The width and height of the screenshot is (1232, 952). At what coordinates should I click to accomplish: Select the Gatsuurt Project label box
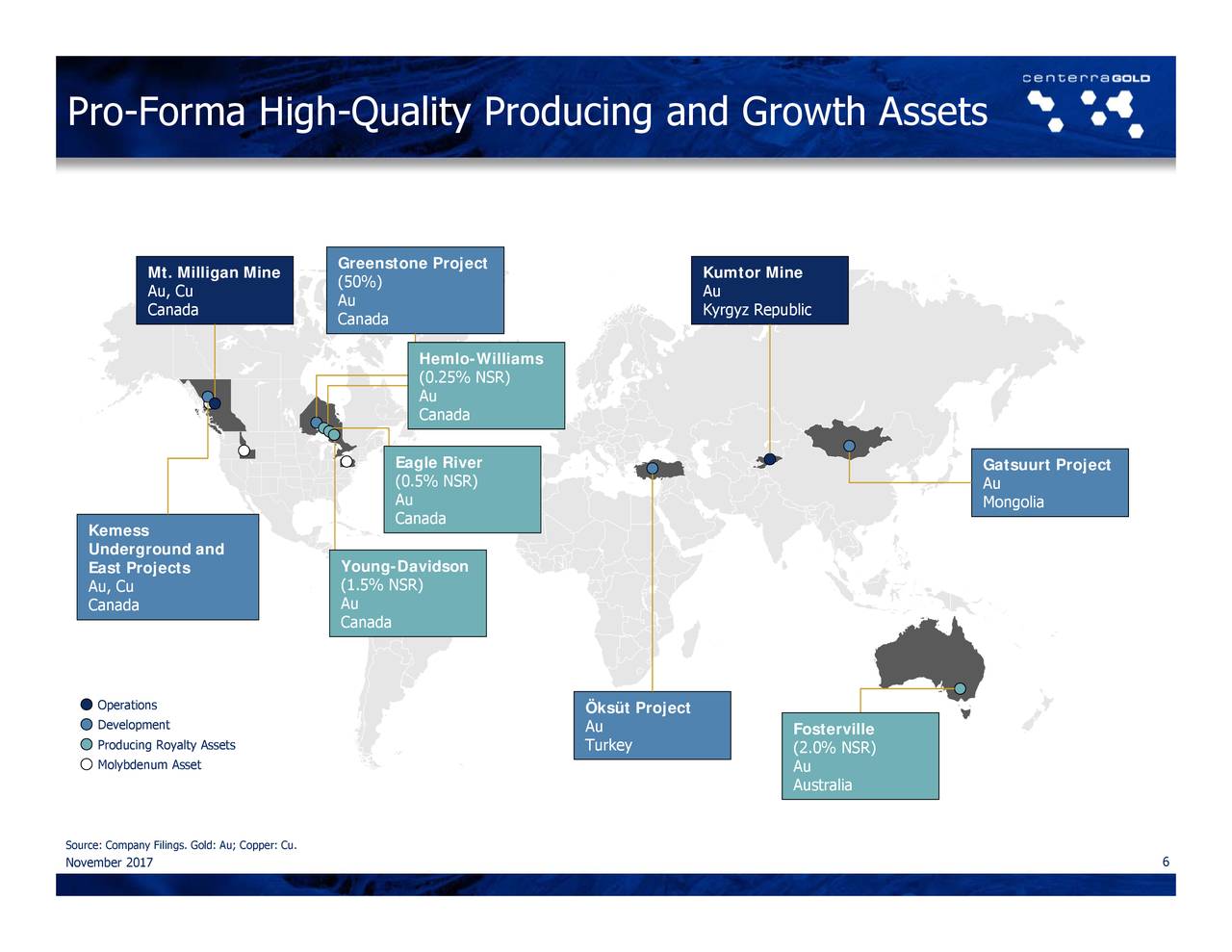(1050, 483)
